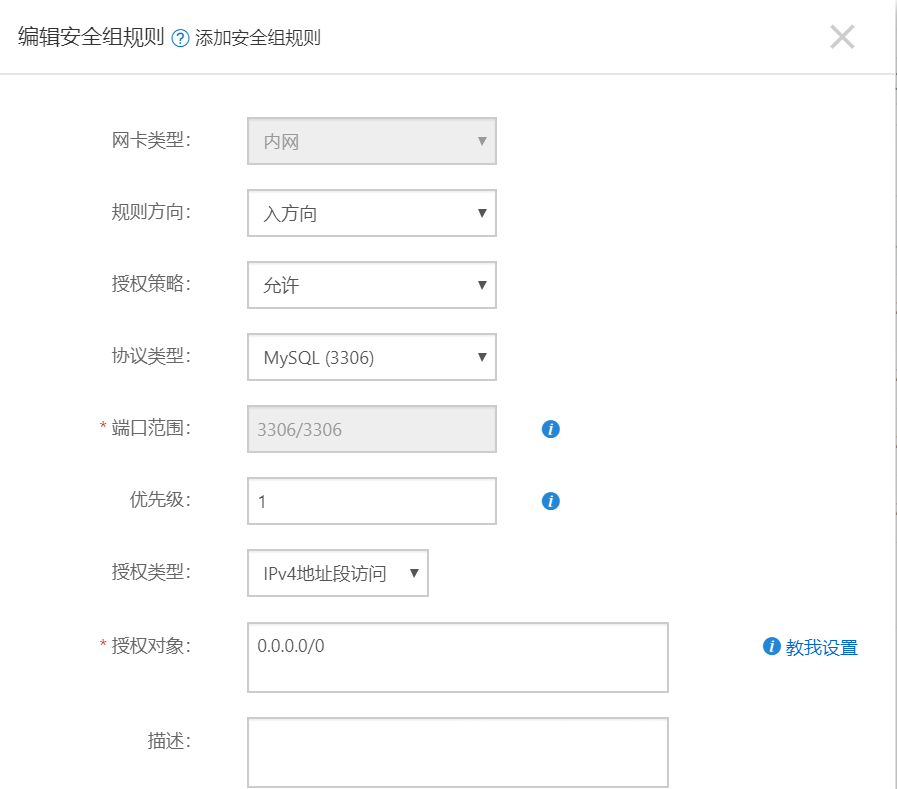897x789 pixels.
Task: Expand the 协议类型 dropdown showing MySQL (3306)
Action: 372,357
